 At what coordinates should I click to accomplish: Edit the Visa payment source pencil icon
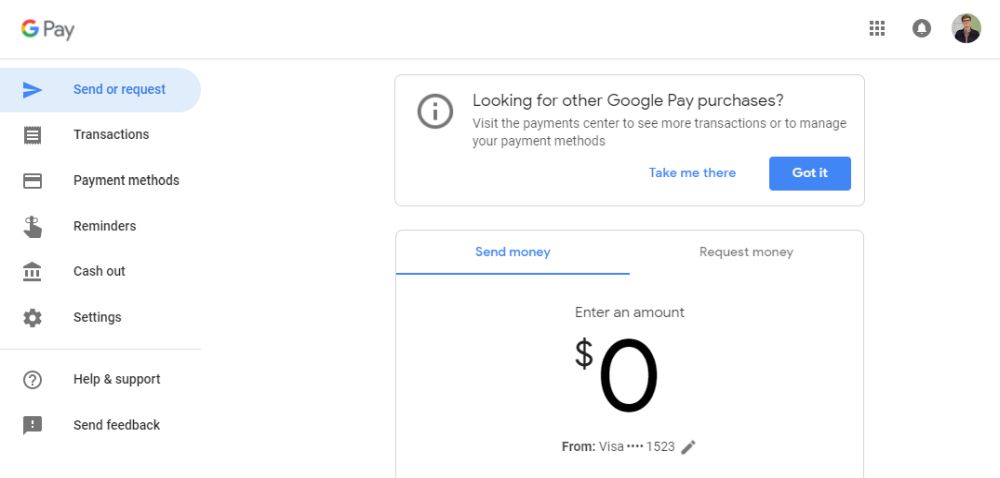point(688,447)
